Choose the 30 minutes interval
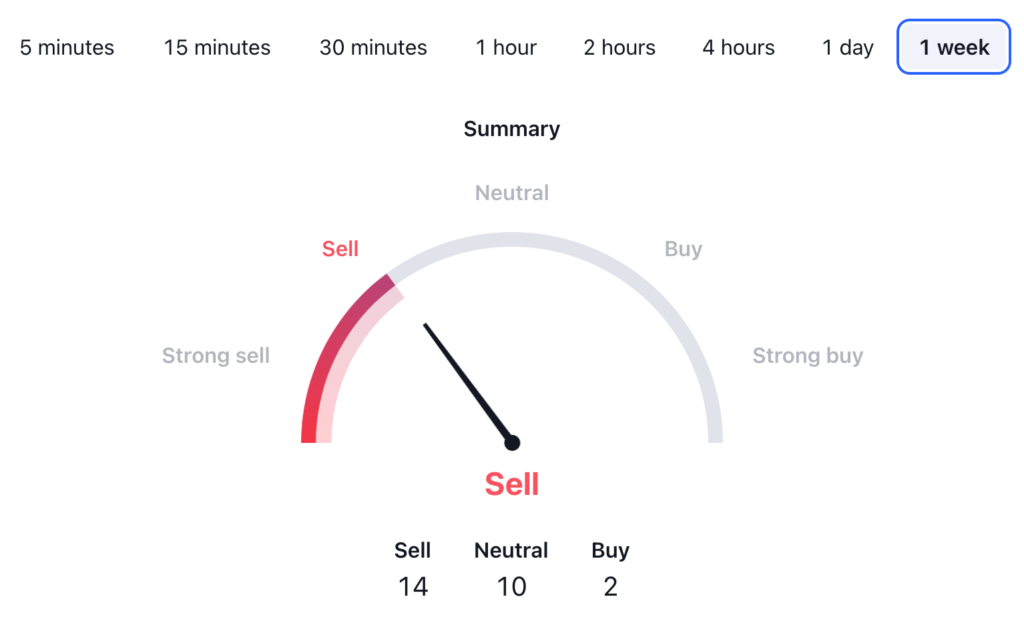Image resolution: width=1024 pixels, height=631 pixels. (373, 47)
